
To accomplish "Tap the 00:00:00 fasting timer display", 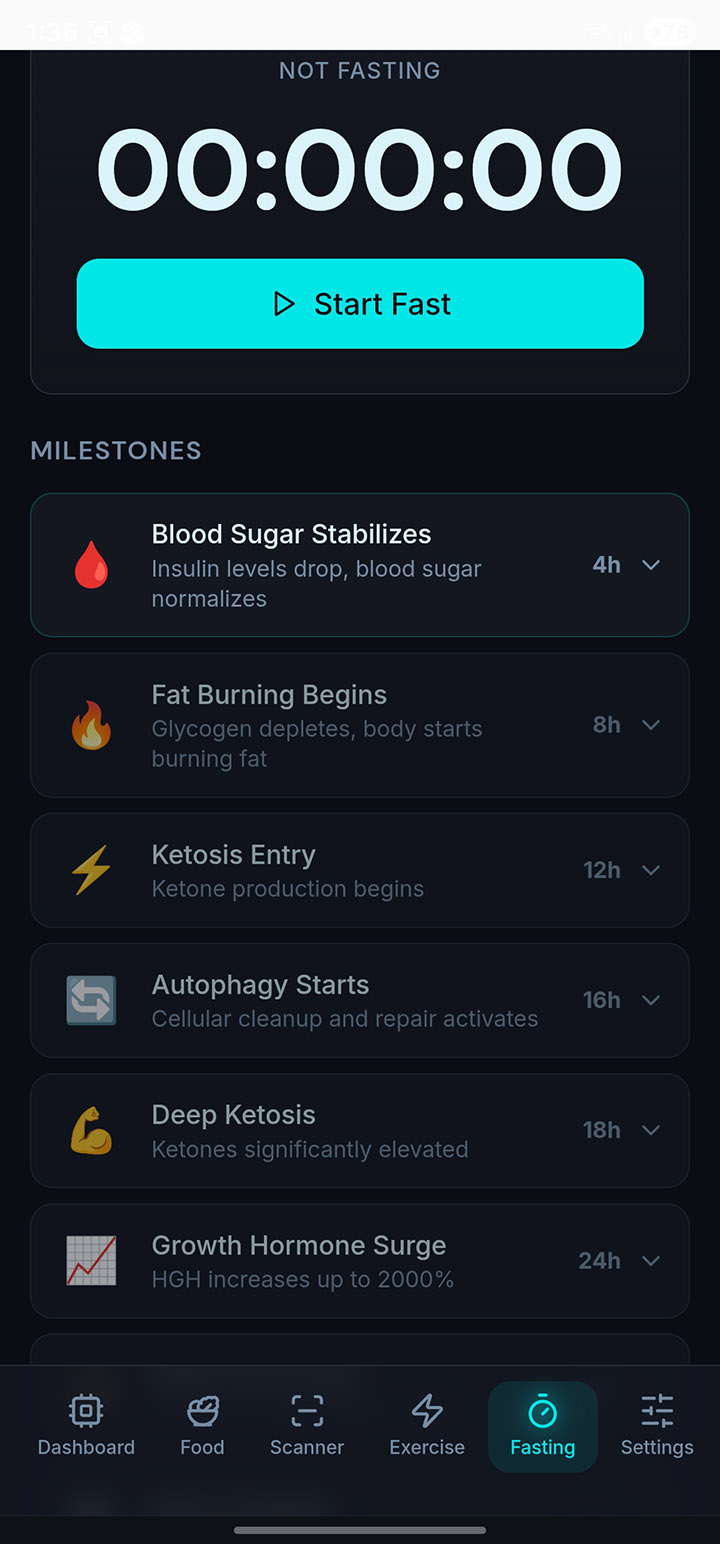I will tap(360, 170).
